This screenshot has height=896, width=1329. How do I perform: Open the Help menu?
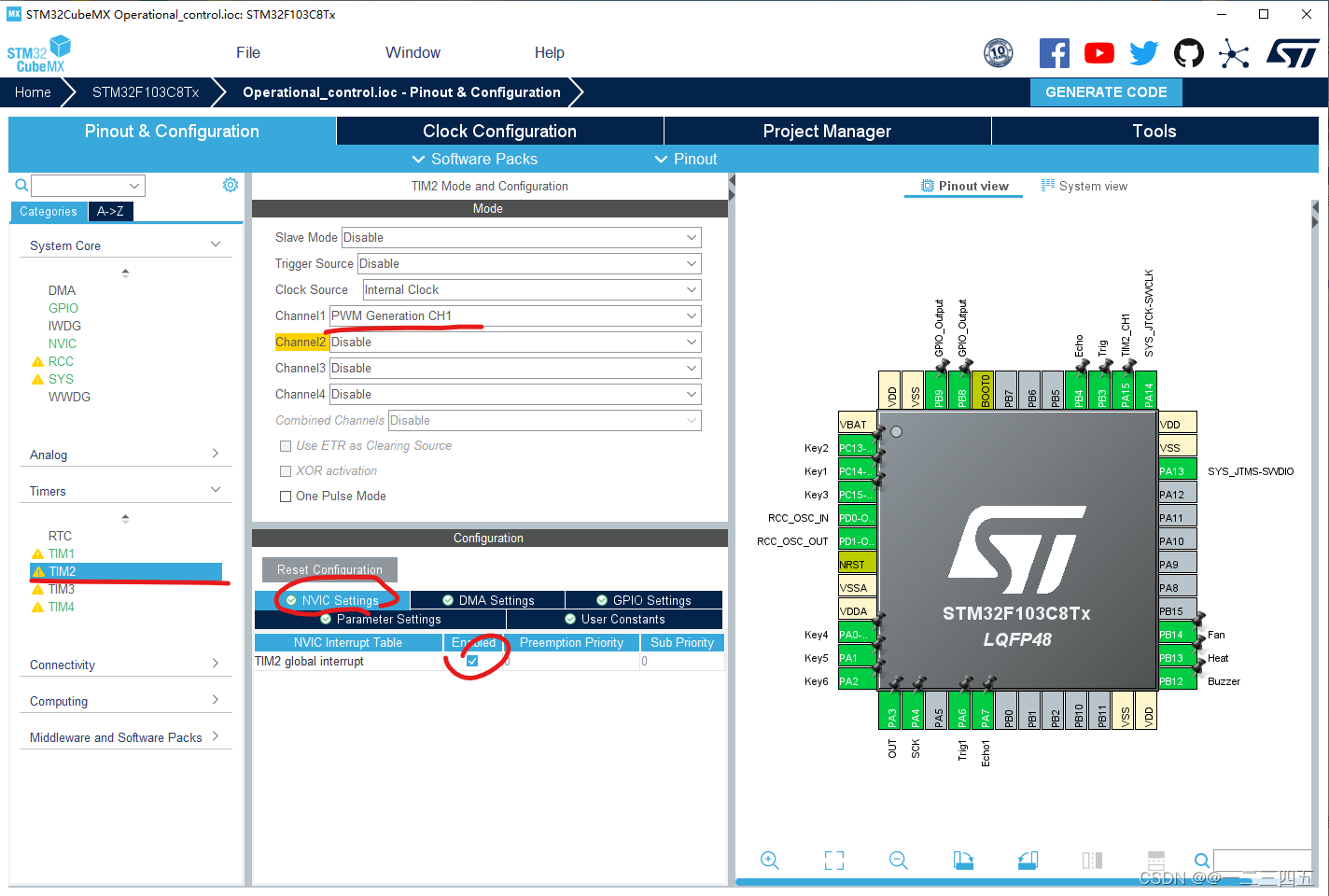coord(549,53)
